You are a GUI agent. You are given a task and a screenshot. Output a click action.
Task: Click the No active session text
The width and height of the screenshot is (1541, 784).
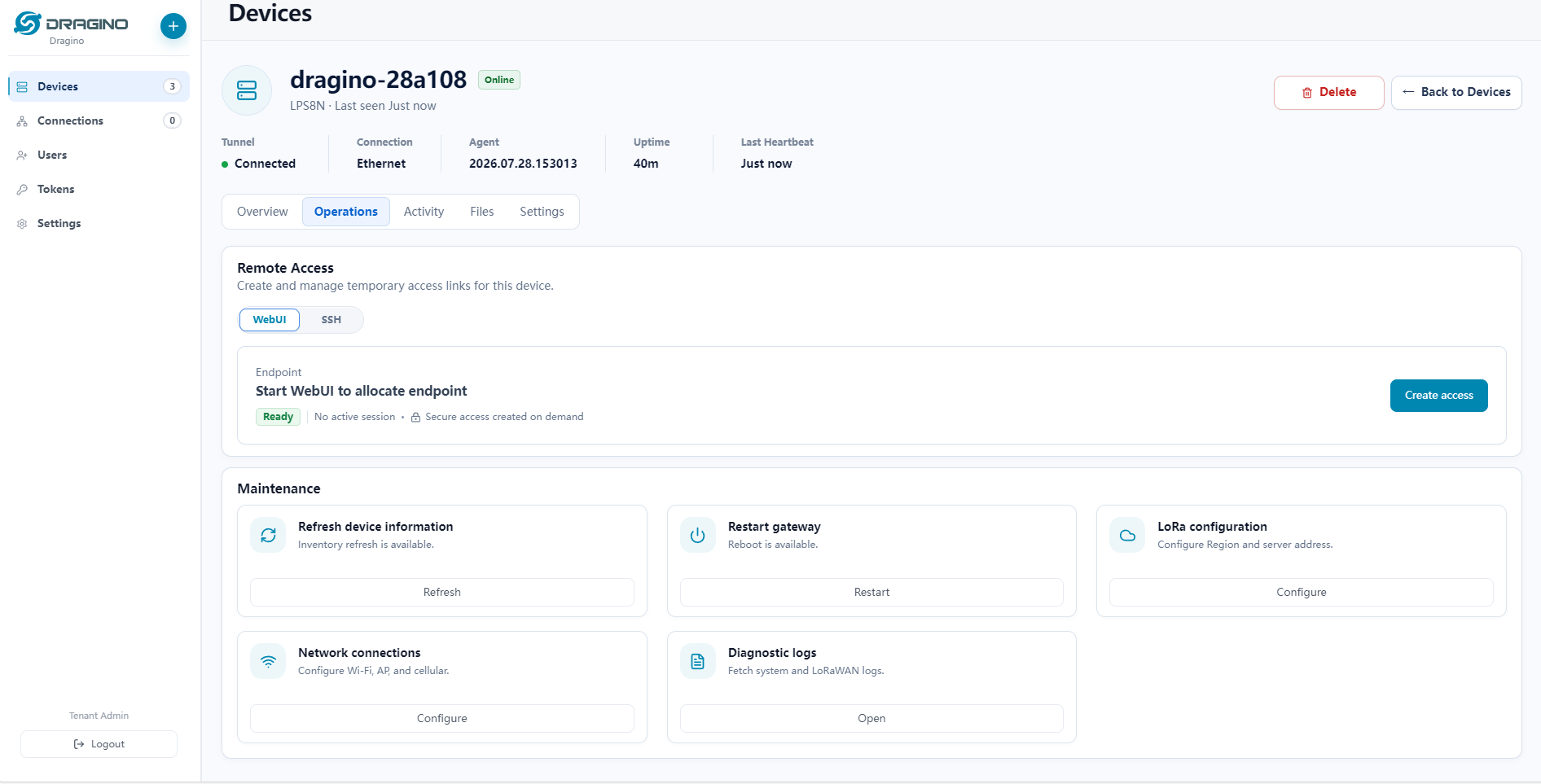tap(354, 417)
